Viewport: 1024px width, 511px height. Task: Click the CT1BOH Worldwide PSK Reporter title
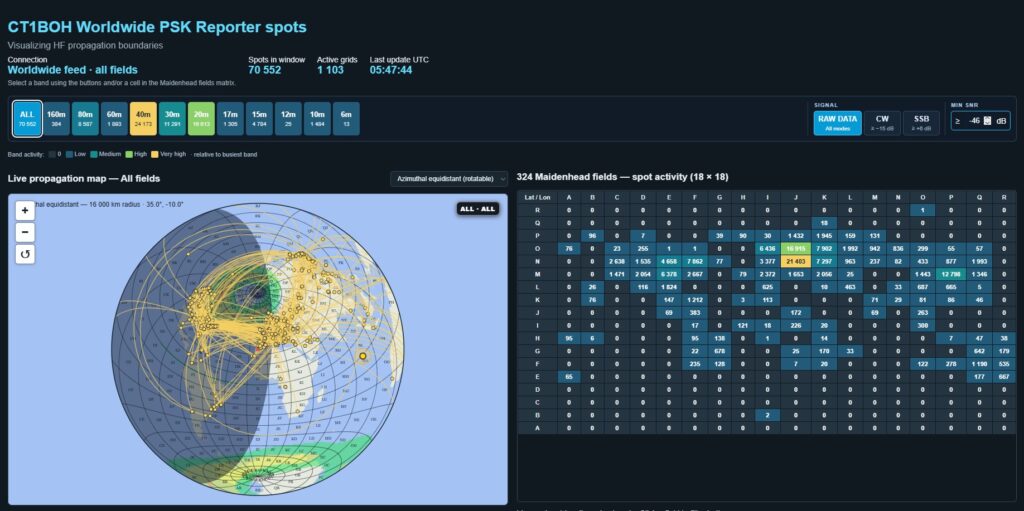(x=157, y=27)
